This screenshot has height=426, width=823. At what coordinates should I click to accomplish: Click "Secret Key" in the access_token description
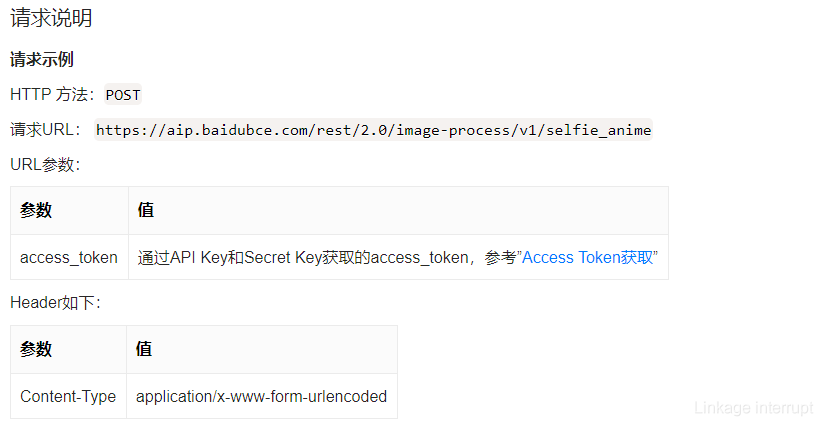tap(282, 257)
